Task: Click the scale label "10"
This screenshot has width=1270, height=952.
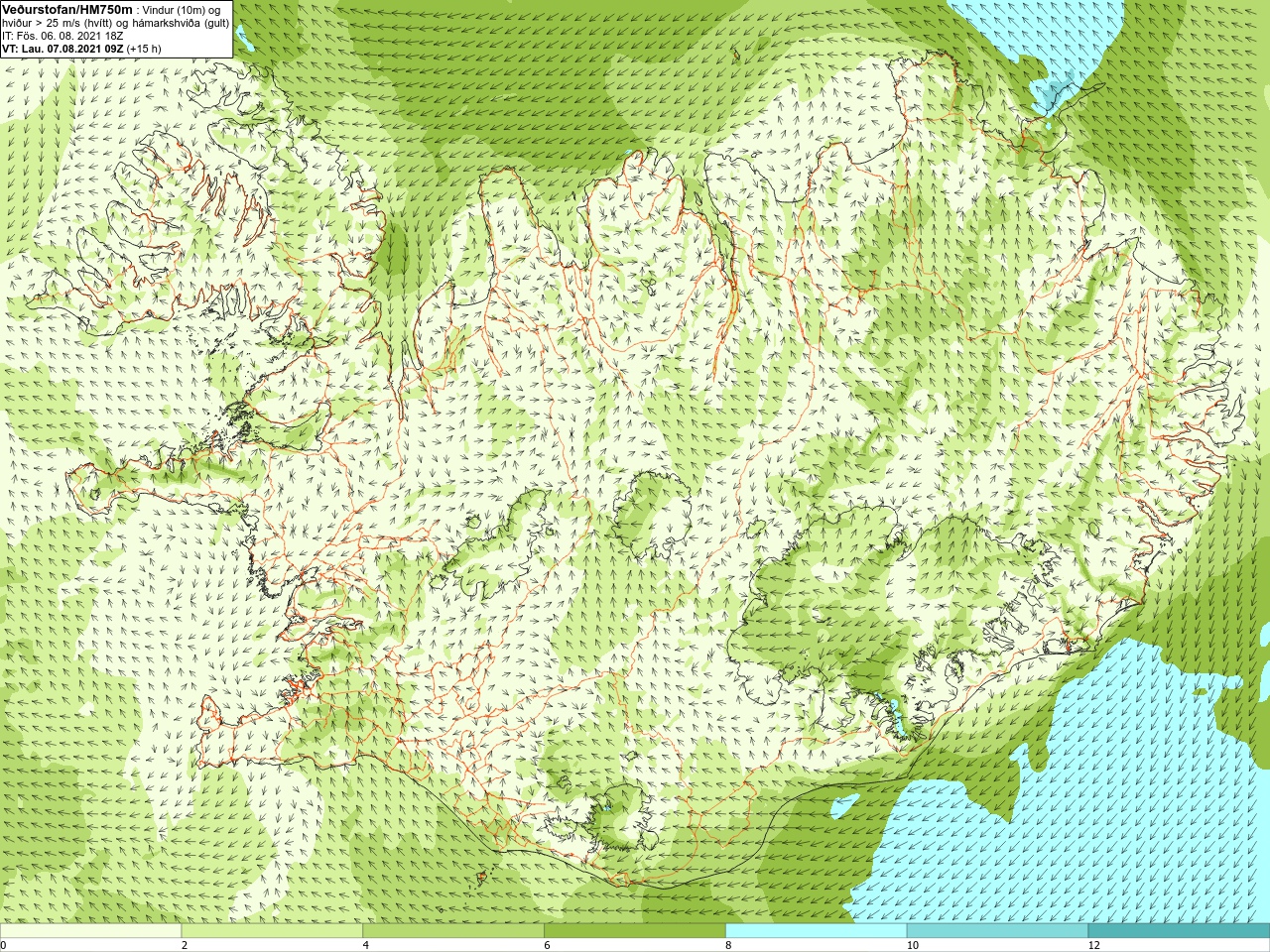Action: [913, 945]
